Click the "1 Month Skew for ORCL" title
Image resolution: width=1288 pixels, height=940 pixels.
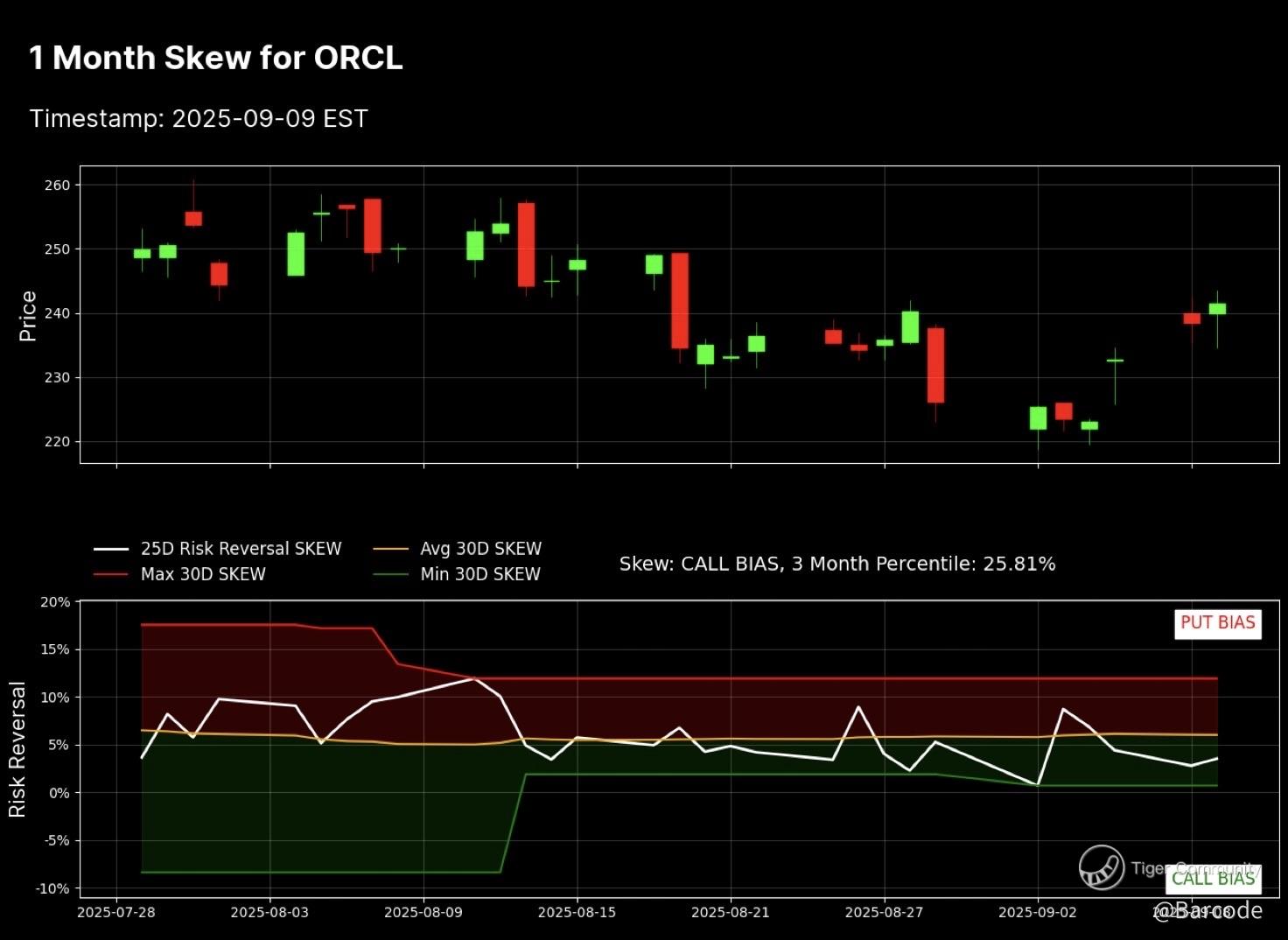pyautogui.click(x=215, y=58)
